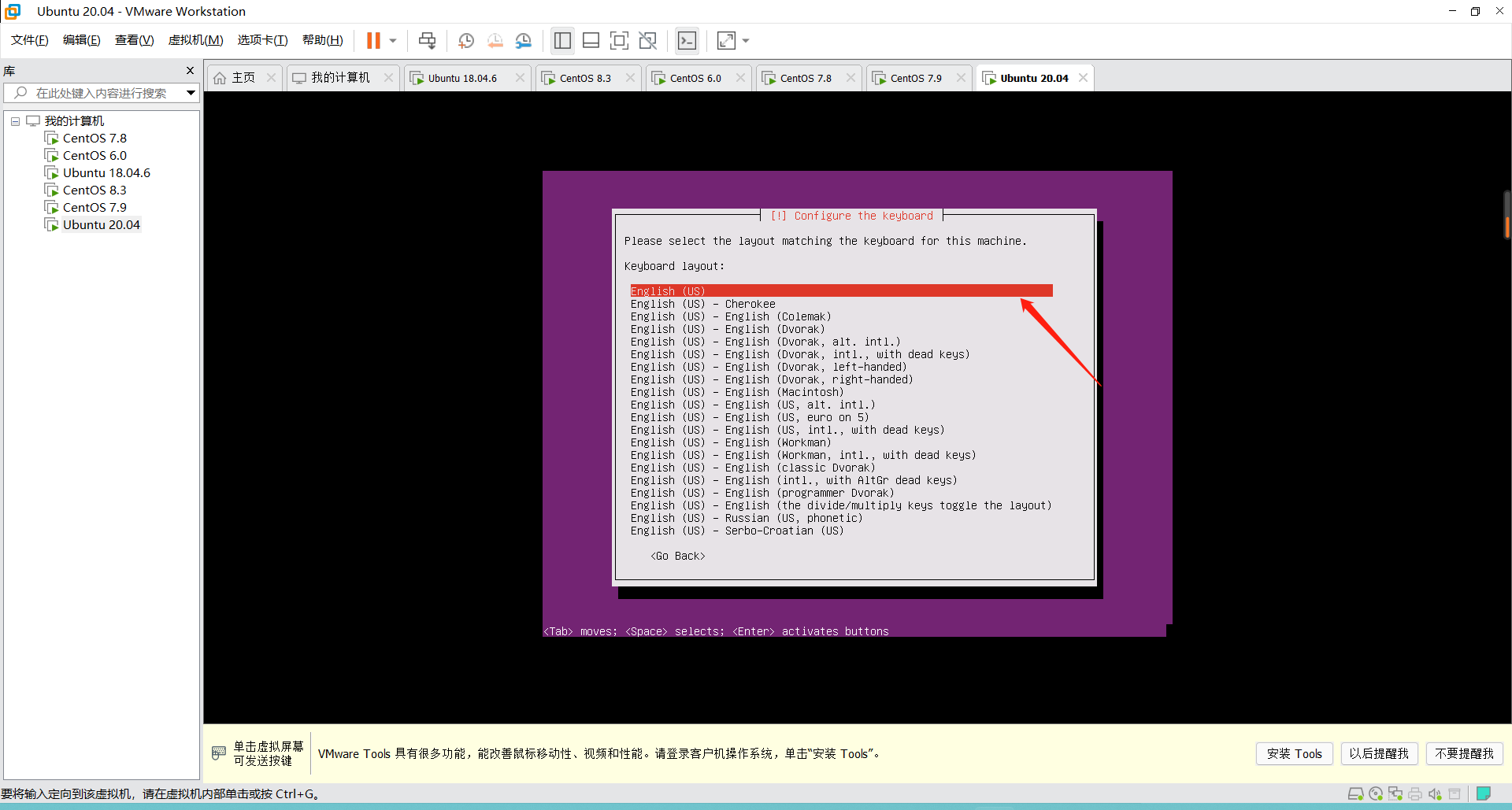Click the 不要提醒我 button
1512x810 pixels.
click(1464, 753)
